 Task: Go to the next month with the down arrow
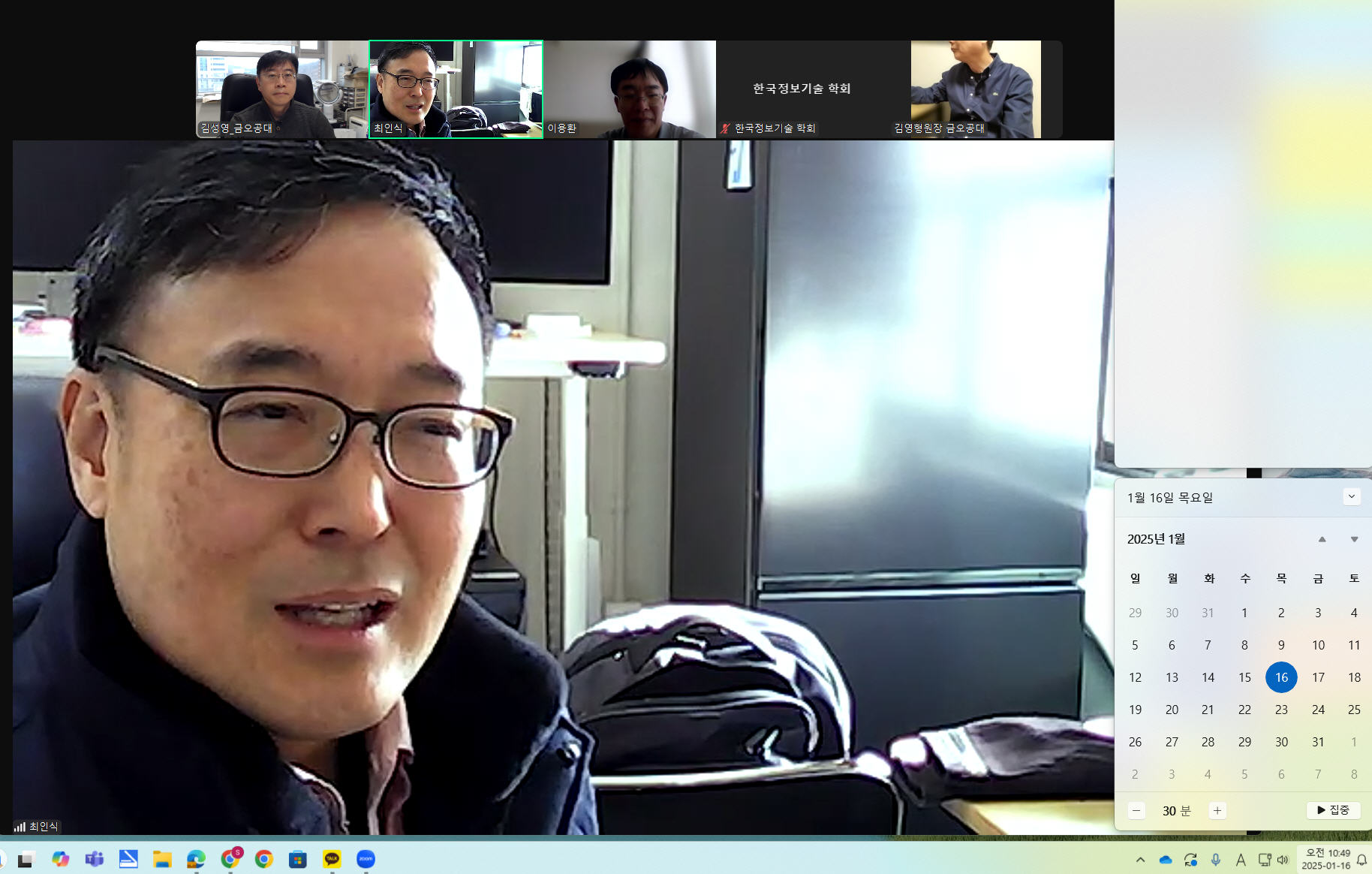(1354, 539)
